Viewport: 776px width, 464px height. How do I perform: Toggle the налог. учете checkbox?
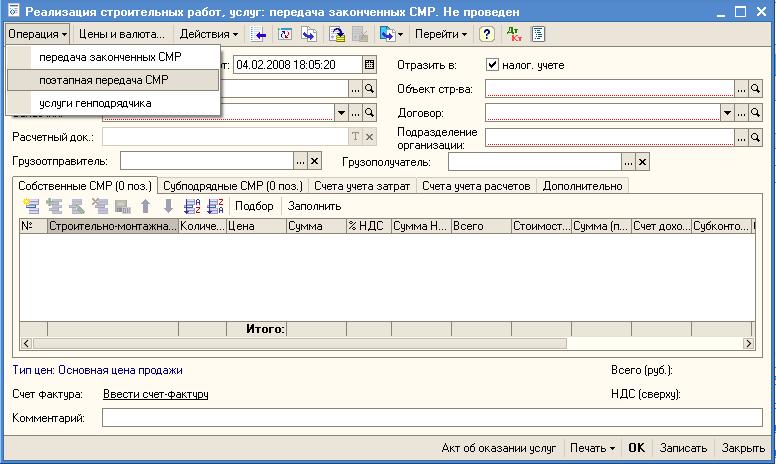tap(492, 65)
